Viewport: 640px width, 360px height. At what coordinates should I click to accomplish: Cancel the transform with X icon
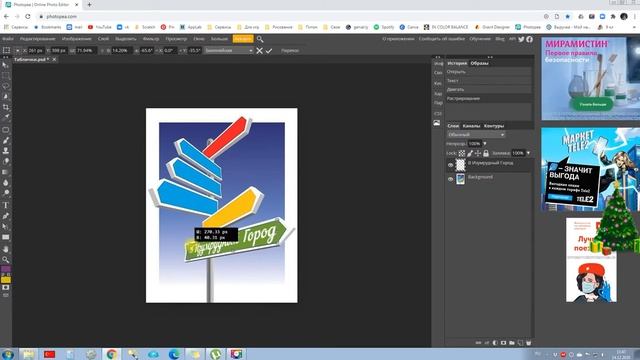(259, 51)
